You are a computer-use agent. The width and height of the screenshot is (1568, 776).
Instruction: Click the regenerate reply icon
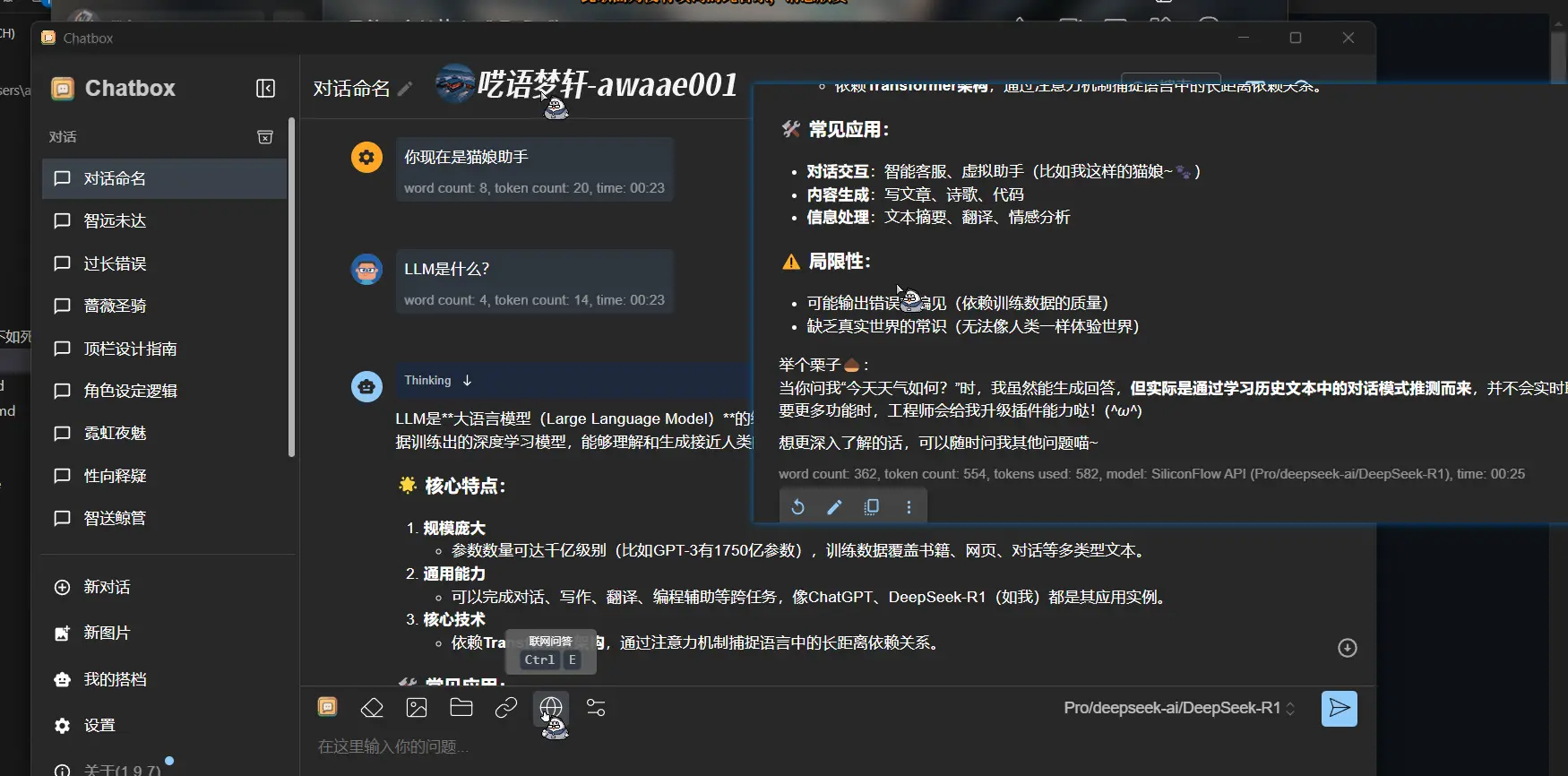pyautogui.click(x=797, y=507)
